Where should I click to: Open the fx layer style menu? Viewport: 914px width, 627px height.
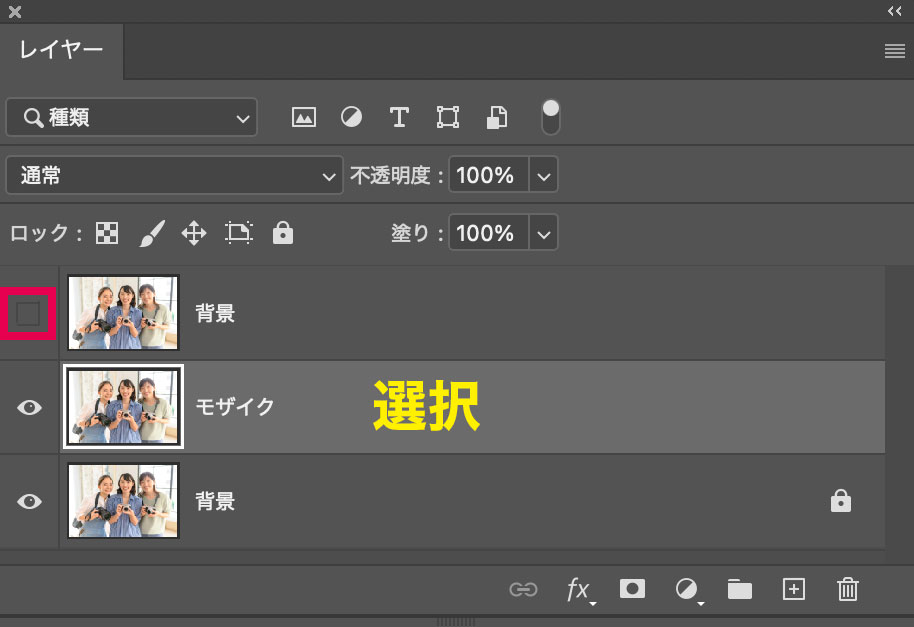pos(581,590)
